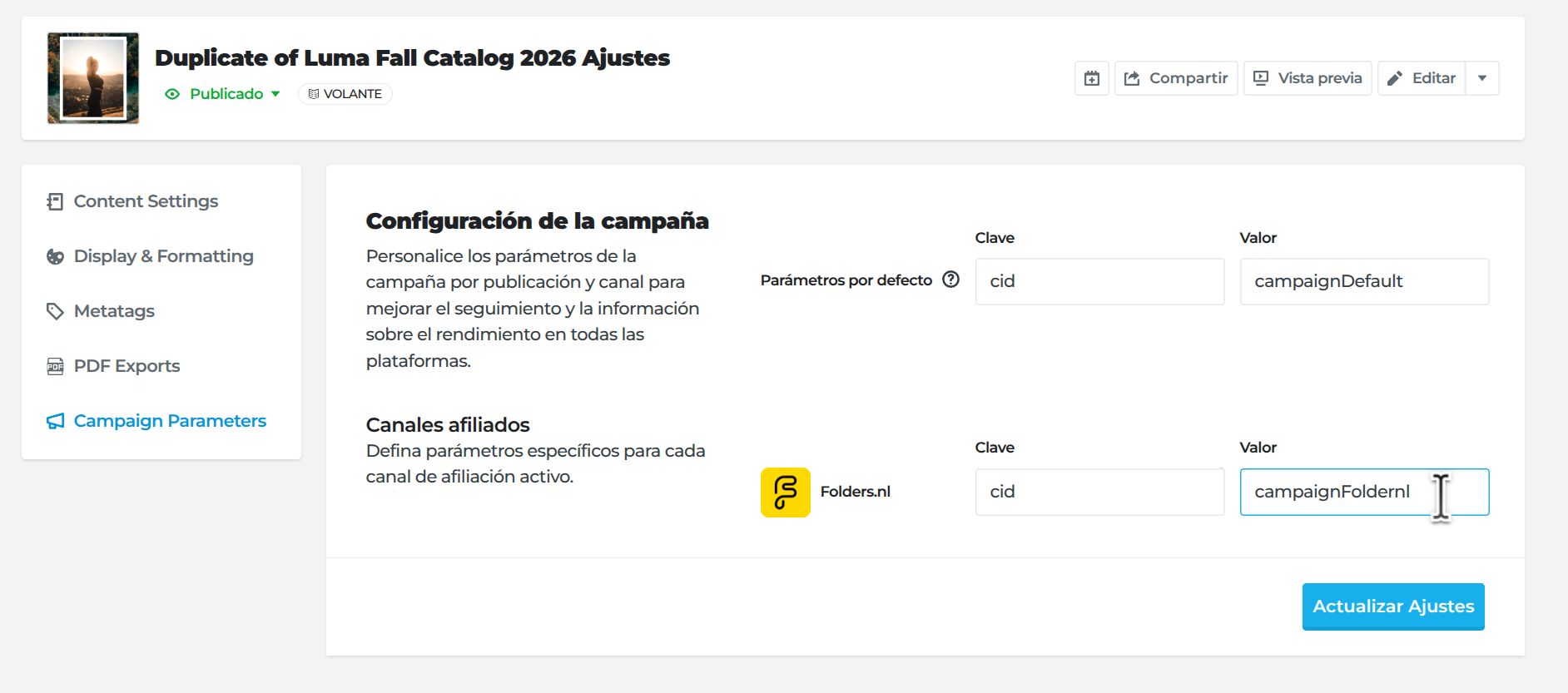Focus the default Clave field containing cid
Image resolution: width=1568 pixels, height=693 pixels.
tap(1099, 281)
